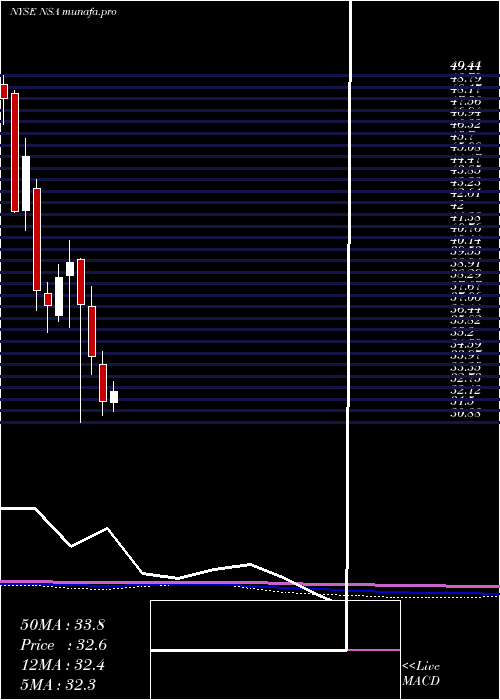Viewport: 500px width, 700px height.
Task: Select the 12MA : 32.4 readout
Action: 62,665
